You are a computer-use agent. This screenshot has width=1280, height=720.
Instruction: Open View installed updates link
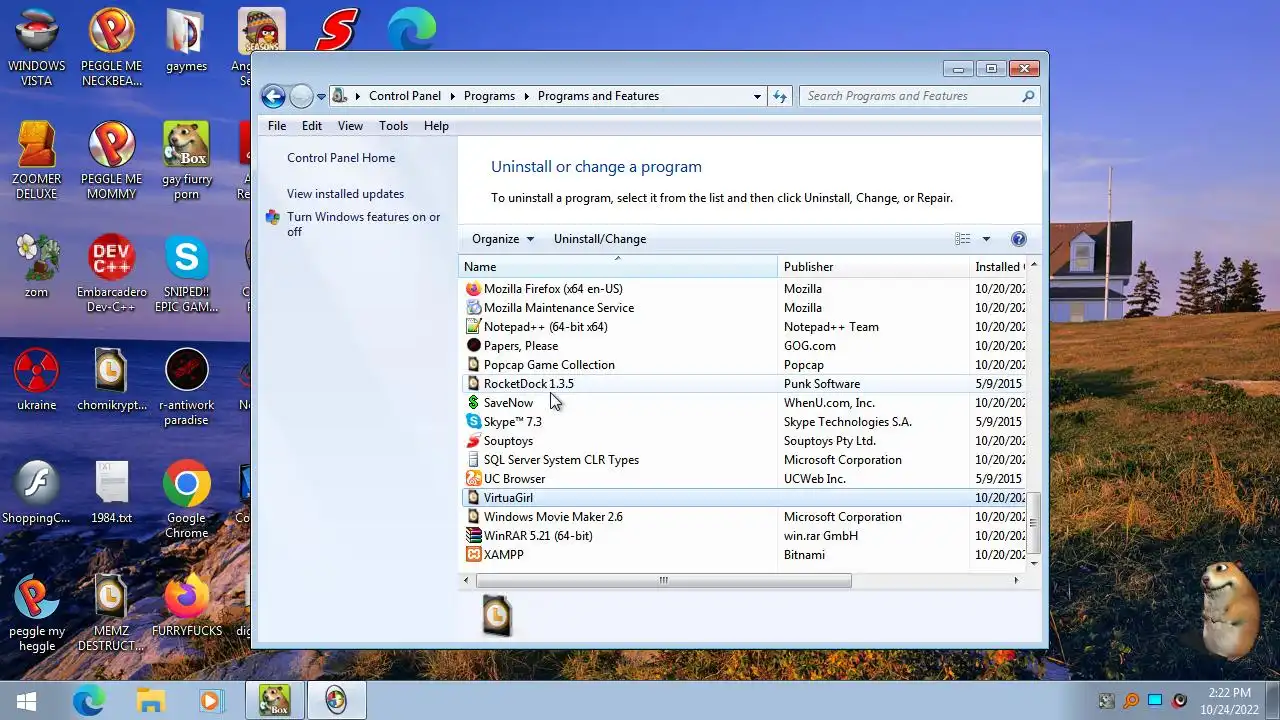point(345,194)
